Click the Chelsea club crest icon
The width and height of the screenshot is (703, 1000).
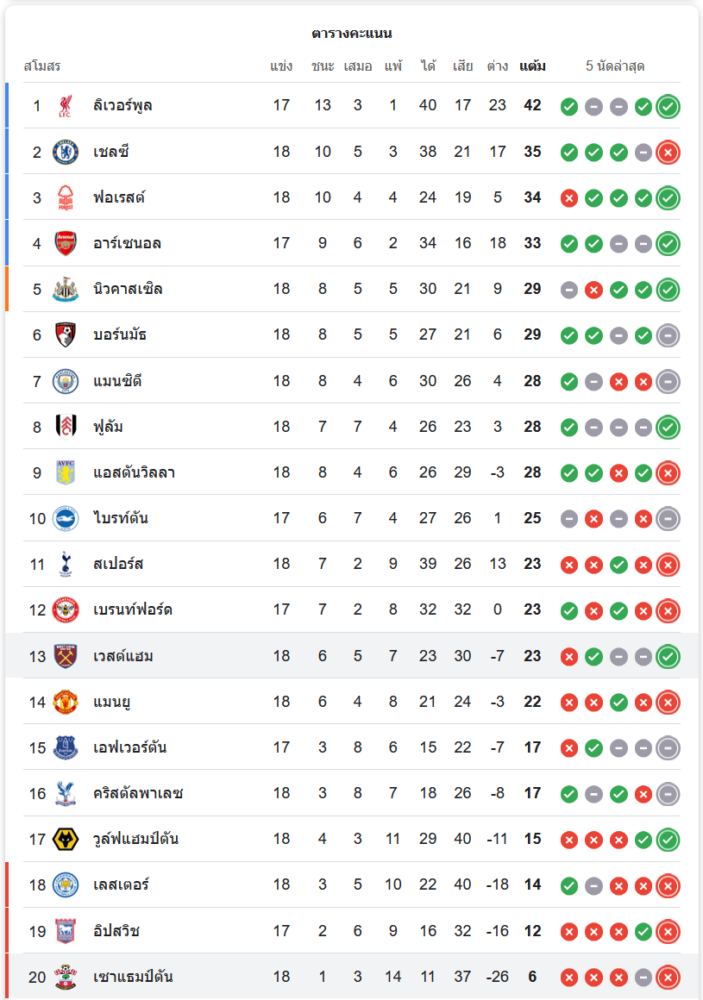[65, 152]
